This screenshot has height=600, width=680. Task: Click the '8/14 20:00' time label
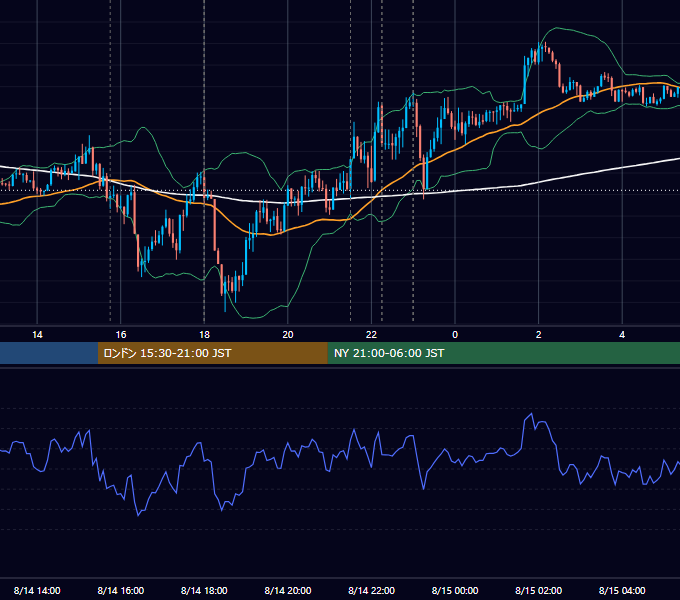click(288, 590)
